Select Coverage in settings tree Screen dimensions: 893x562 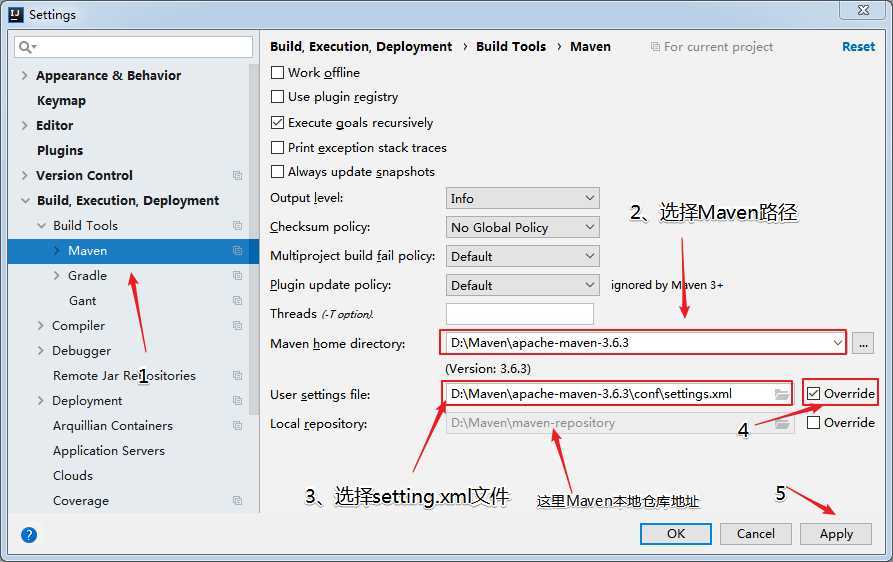click(x=81, y=501)
